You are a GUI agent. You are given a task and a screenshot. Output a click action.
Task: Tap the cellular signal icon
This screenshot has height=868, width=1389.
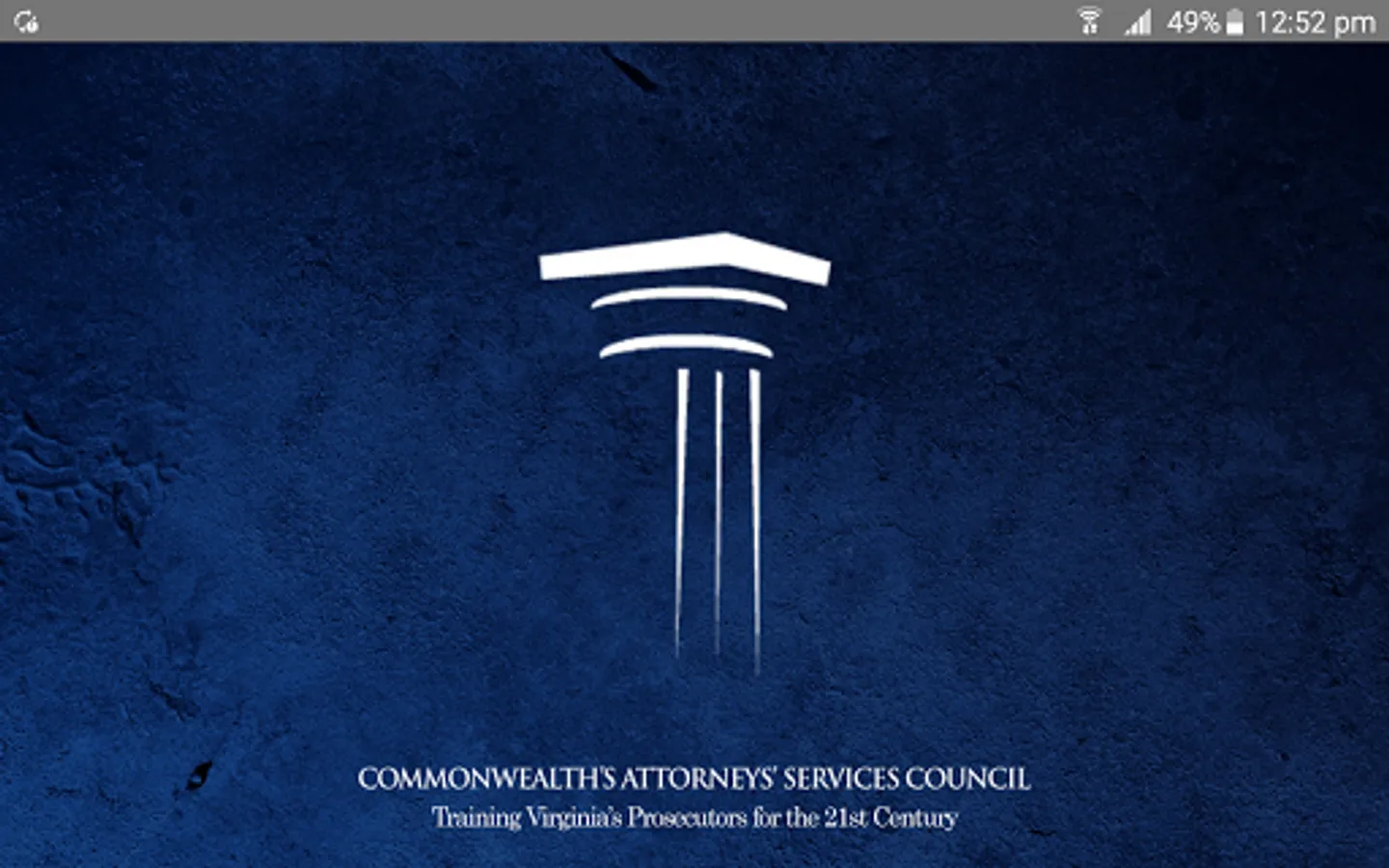tap(1138, 22)
